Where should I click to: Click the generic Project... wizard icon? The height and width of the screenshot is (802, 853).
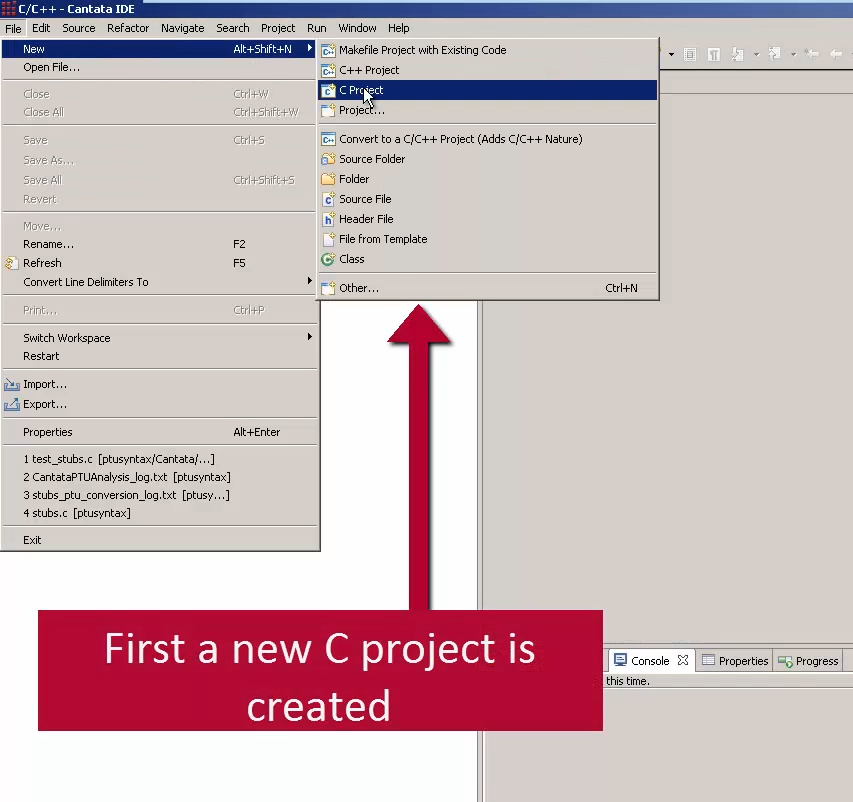tap(328, 110)
